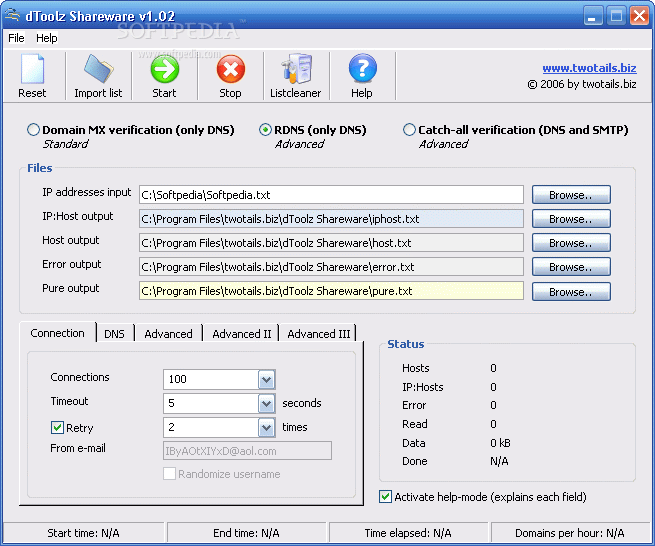Minimize the dToolz window
655x546 pixels.
pyautogui.click(x=592, y=16)
